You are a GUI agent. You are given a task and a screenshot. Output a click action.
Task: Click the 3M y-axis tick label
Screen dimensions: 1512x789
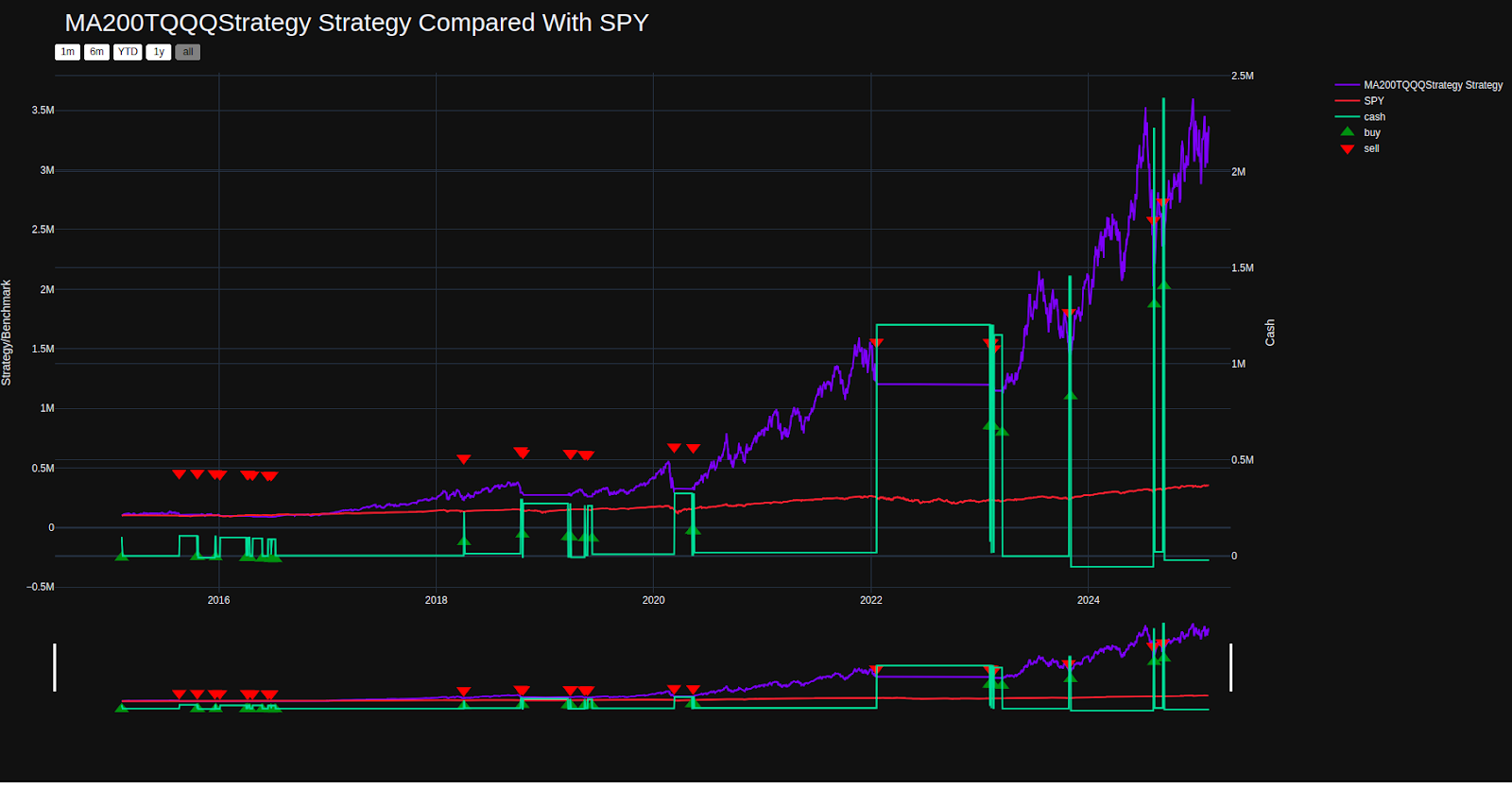[x=47, y=170]
